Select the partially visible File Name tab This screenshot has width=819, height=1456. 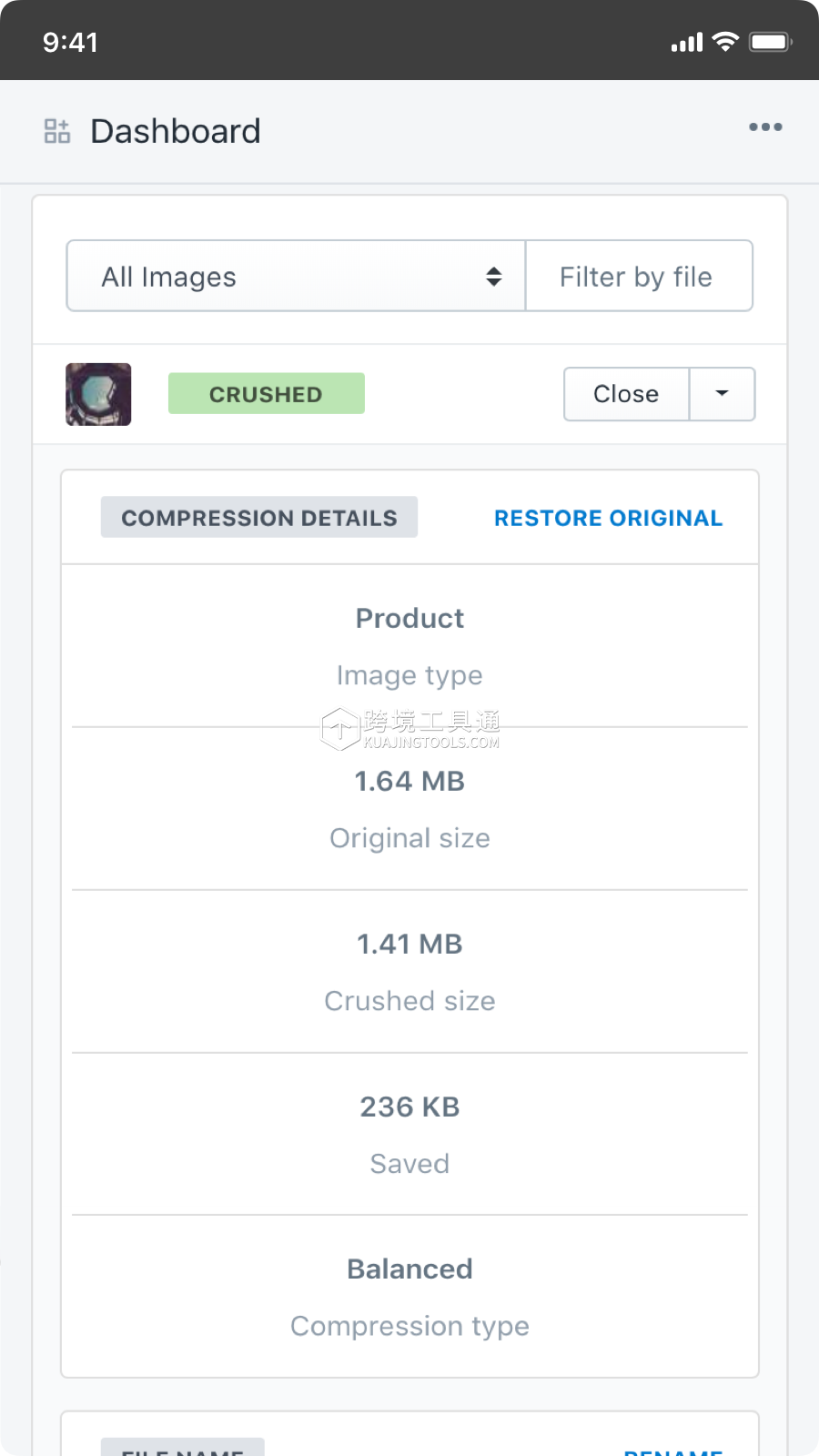[x=182, y=1449]
